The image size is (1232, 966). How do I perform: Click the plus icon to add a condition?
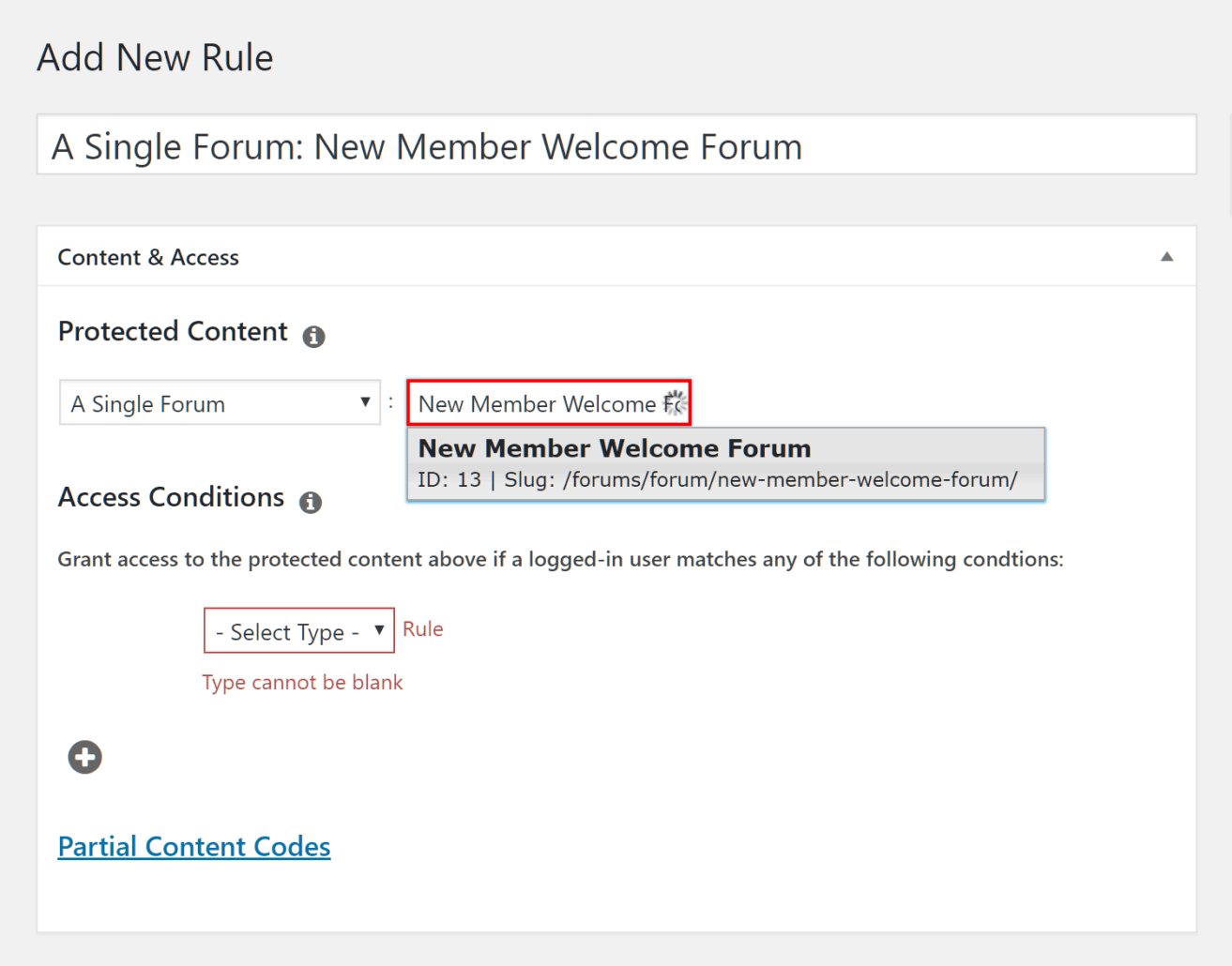(84, 757)
